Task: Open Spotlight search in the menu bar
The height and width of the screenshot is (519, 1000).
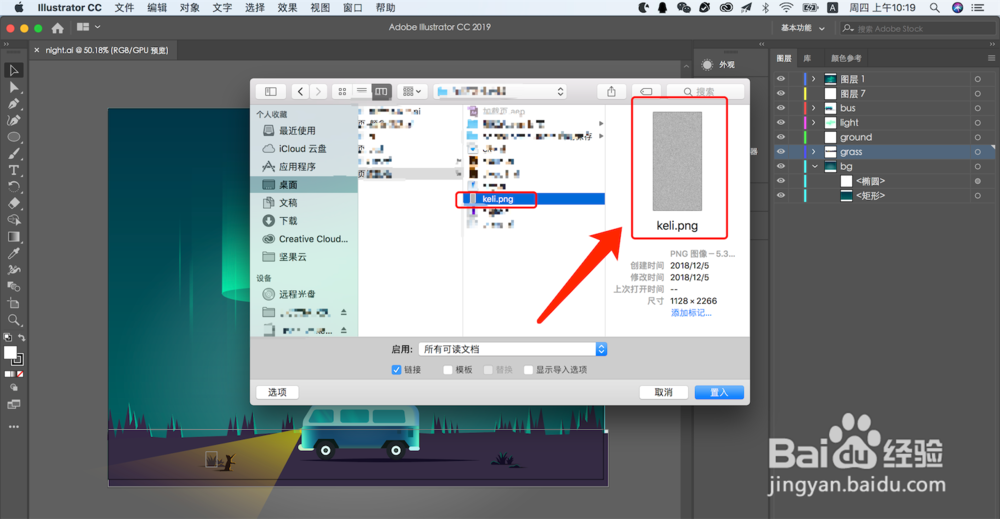Action: pyautogui.click(x=934, y=8)
